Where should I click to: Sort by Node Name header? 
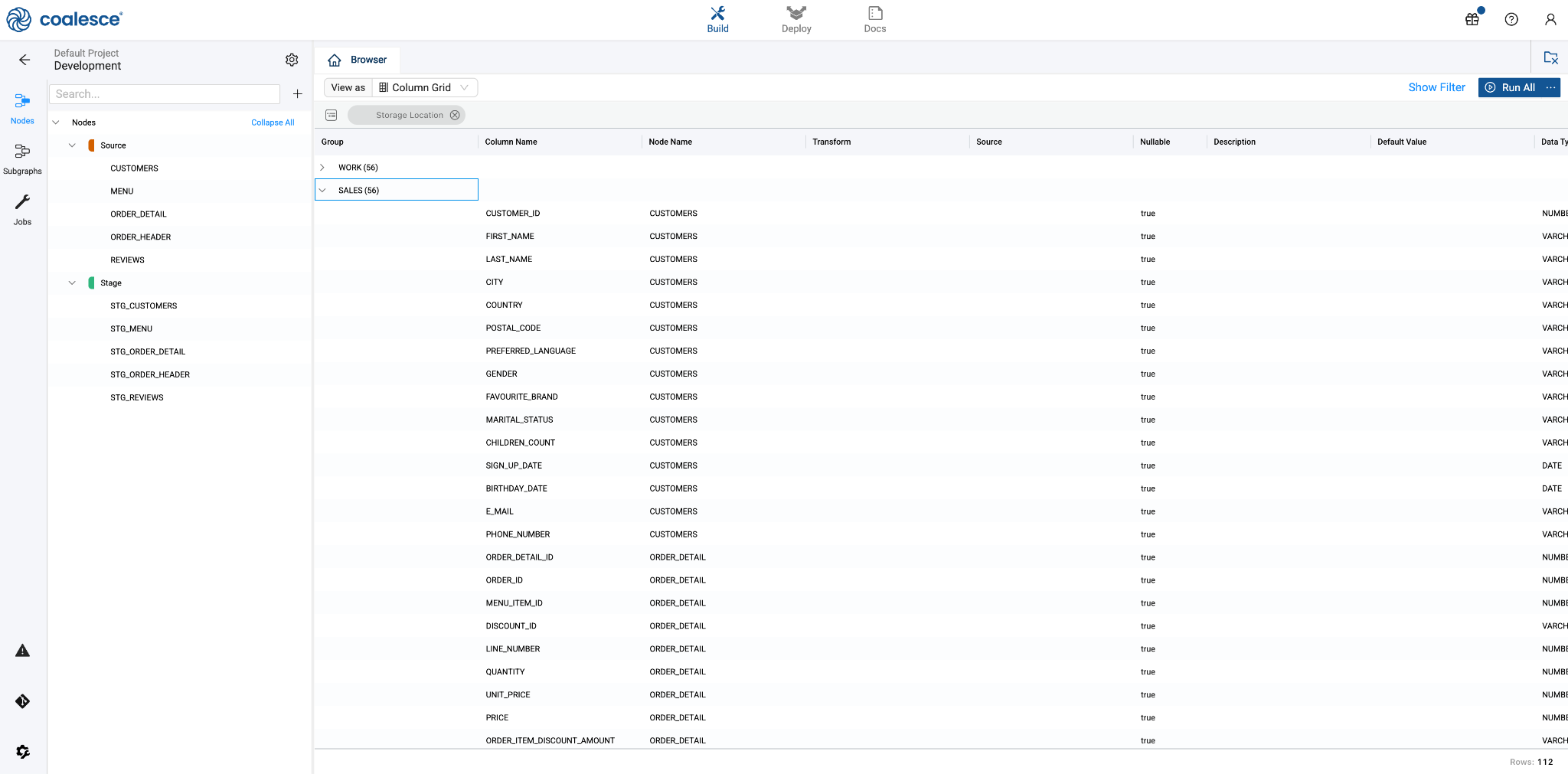pyautogui.click(x=670, y=142)
